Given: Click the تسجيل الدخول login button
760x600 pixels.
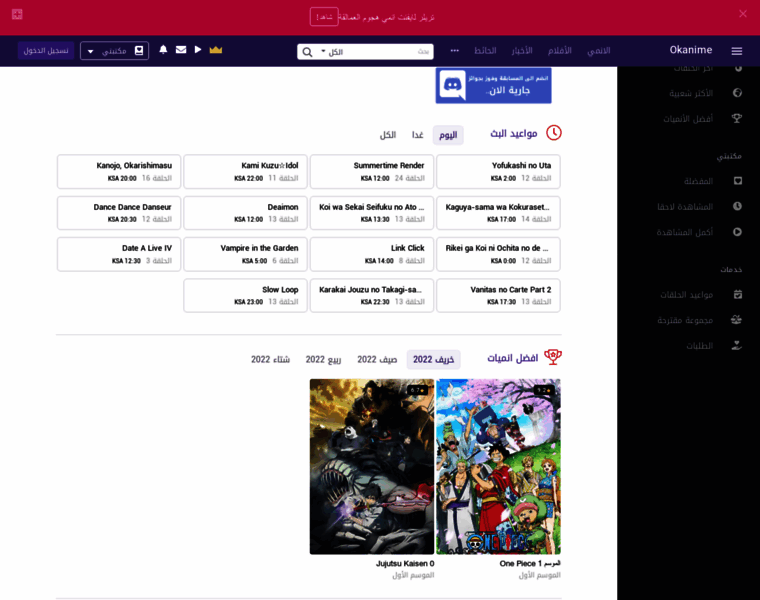Looking at the screenshot, I should 46,51.
